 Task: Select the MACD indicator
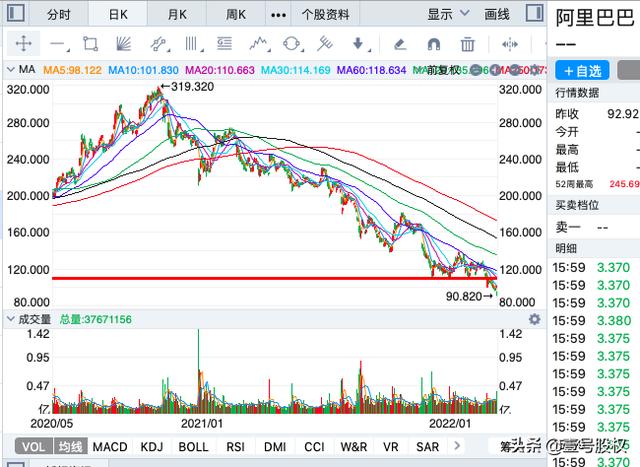110,447
